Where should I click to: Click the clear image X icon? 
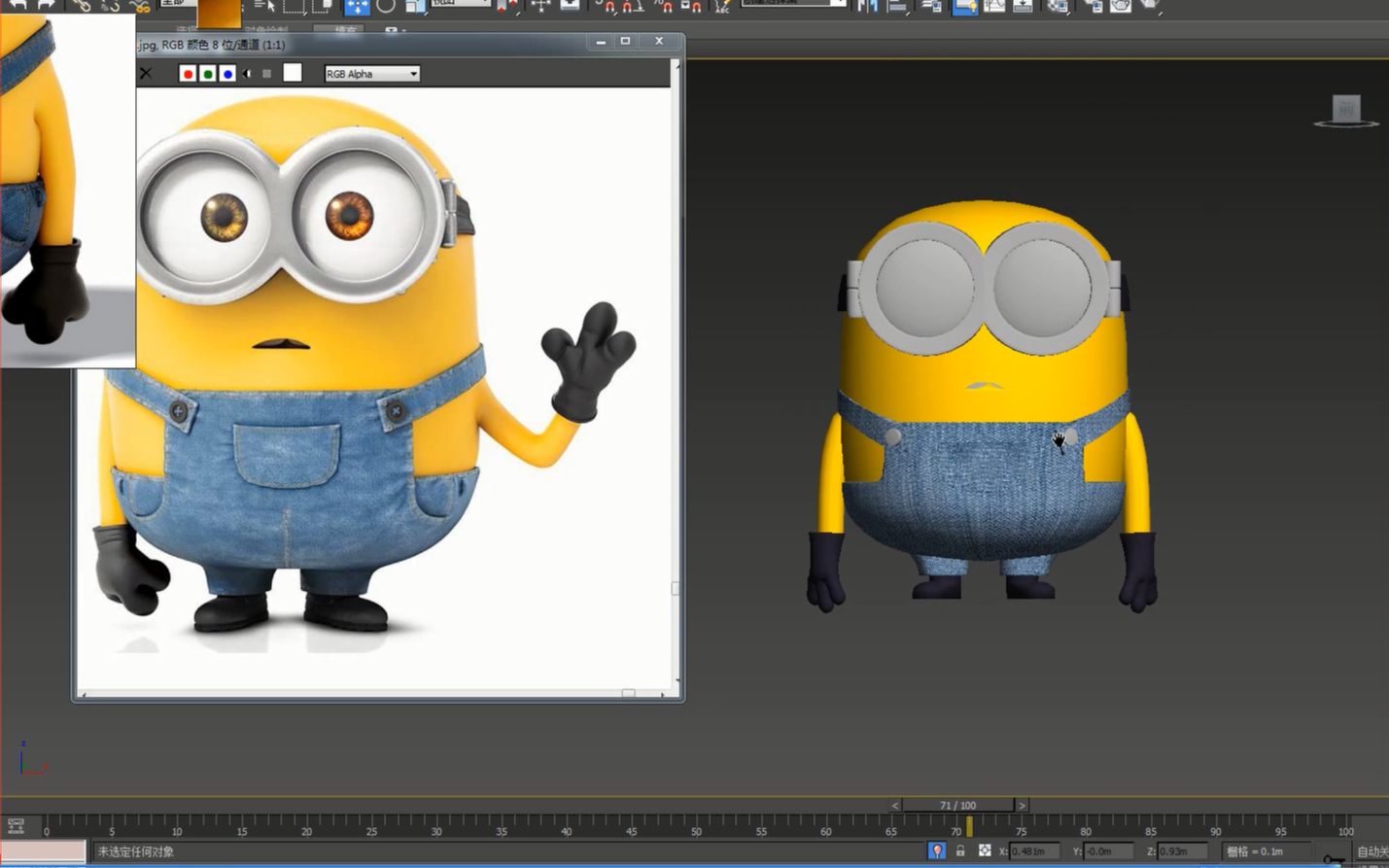point(146,73)
